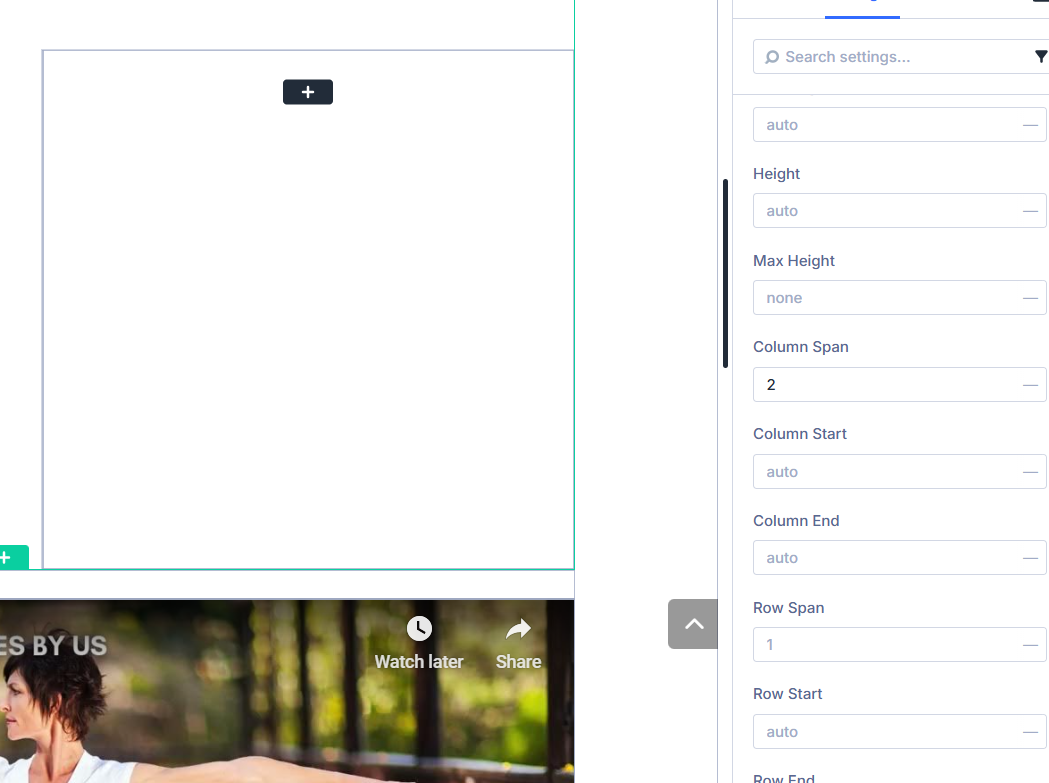
Task: Click the Row Start input field
Action: [885, 732]
